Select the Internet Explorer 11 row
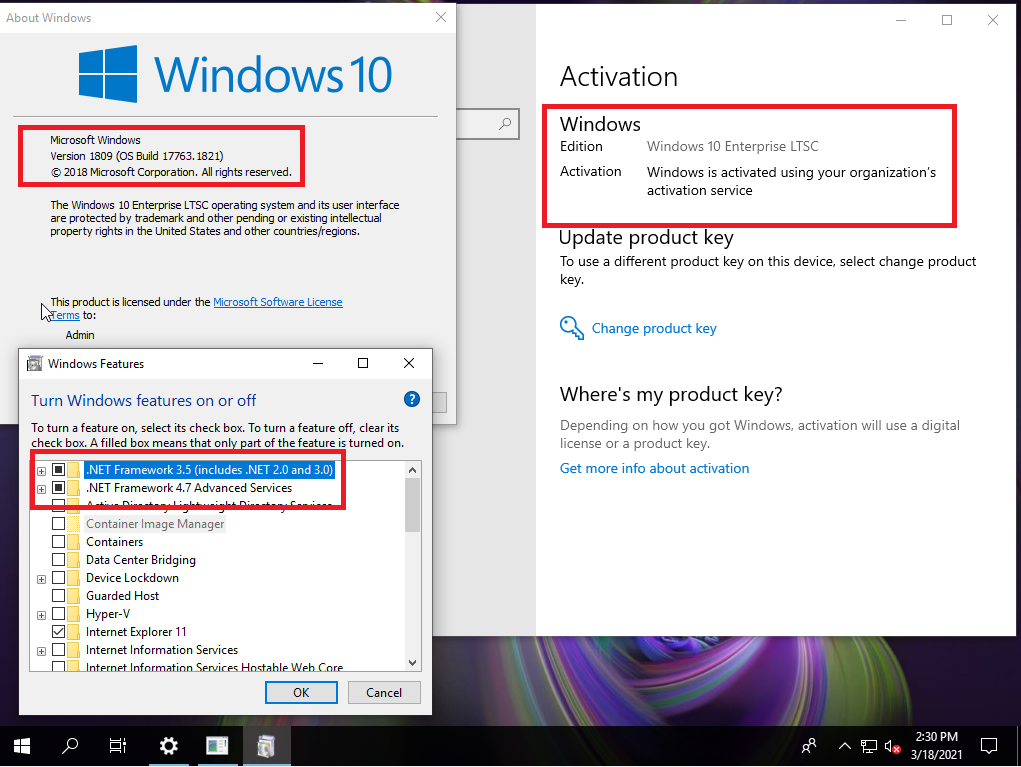Screen dimensions: 1021x767 [136, 632]
